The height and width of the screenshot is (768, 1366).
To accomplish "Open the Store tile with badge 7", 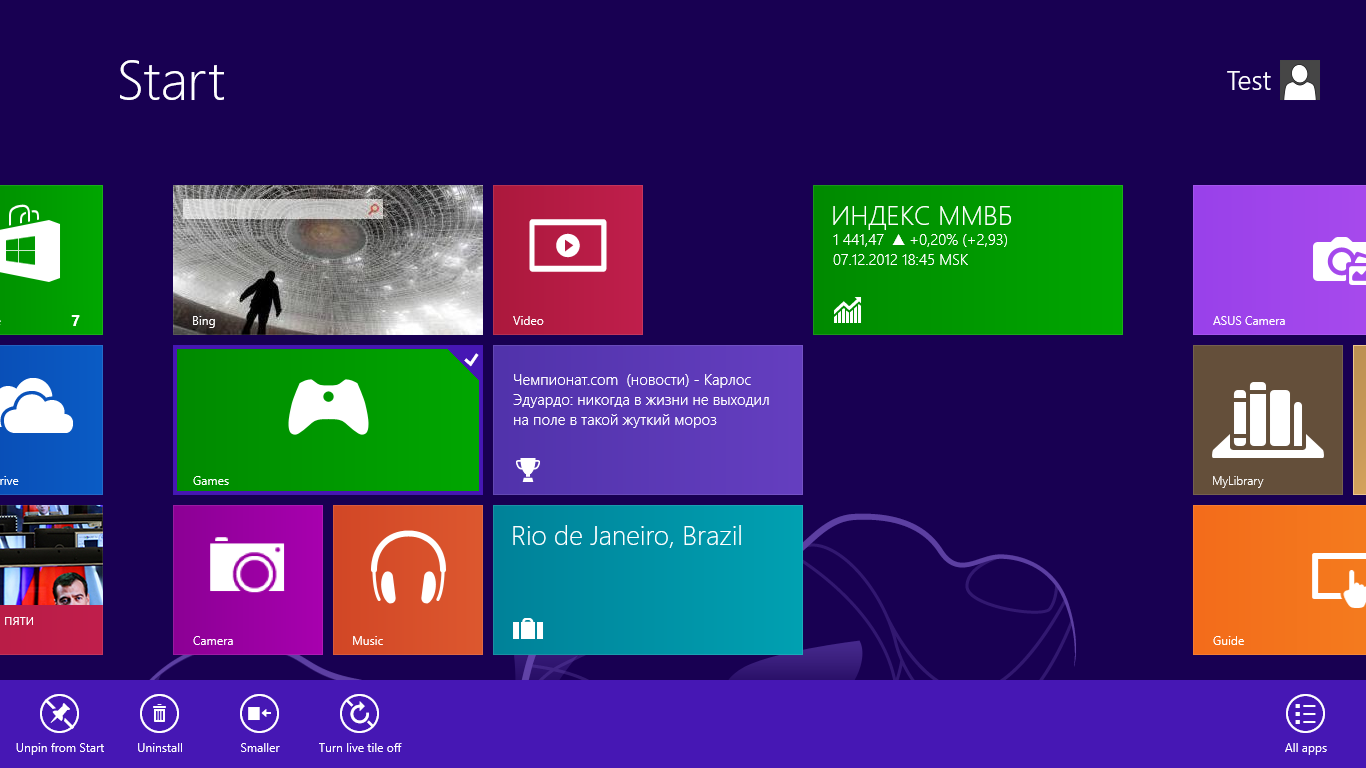I will 51,260.
